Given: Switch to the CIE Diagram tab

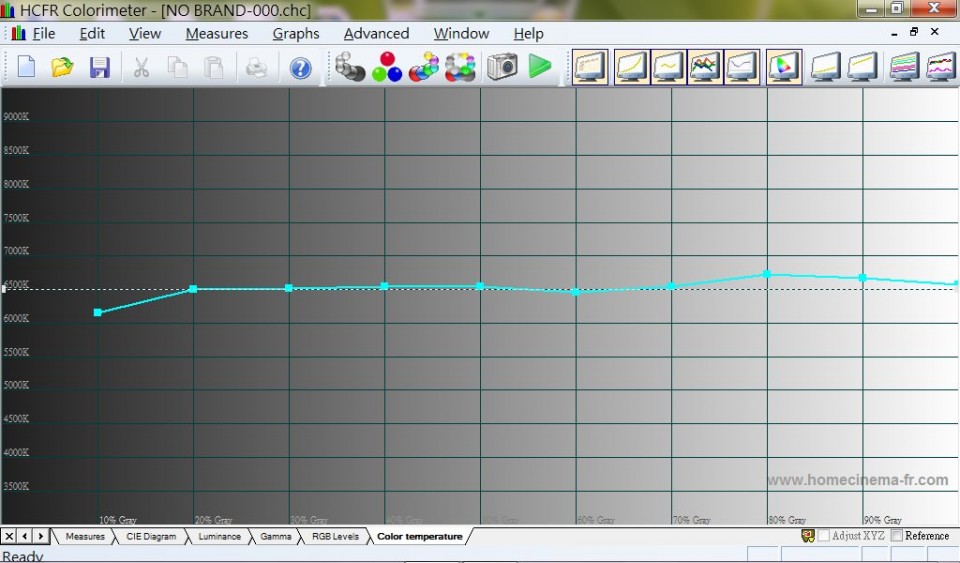Looking at the screenshot, I should [151, 536].
